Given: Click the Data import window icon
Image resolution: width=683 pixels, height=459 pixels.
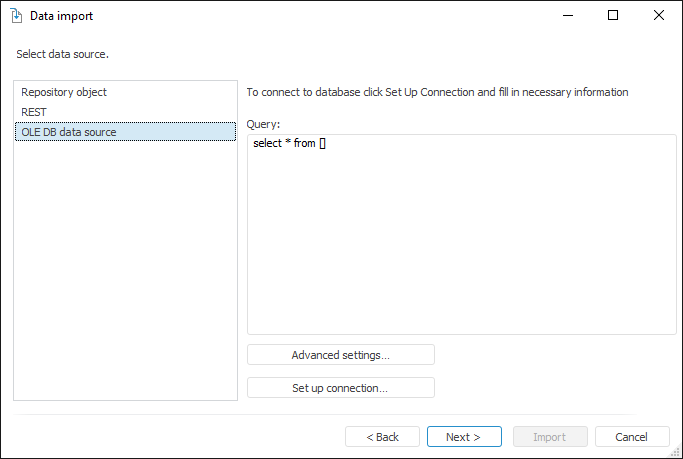Looking at the screenshot, I should [16, 16].
